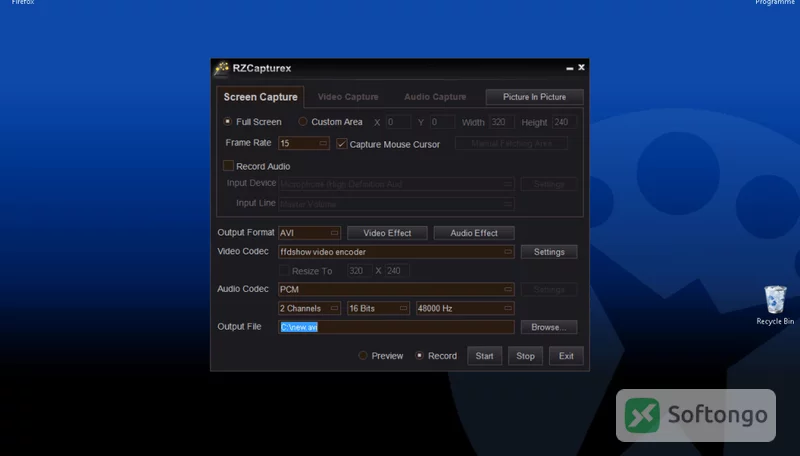Close the RZCapturex window
800x456 pixels.
[581, 67]
